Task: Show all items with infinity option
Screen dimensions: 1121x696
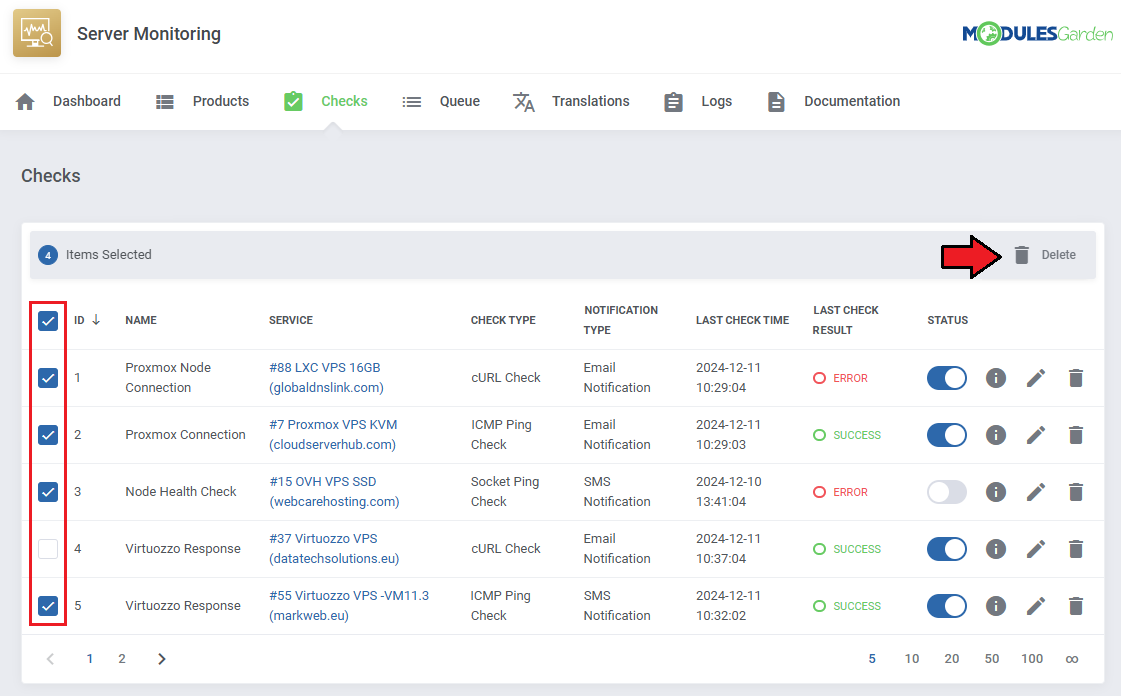Action: (1072, 659)
